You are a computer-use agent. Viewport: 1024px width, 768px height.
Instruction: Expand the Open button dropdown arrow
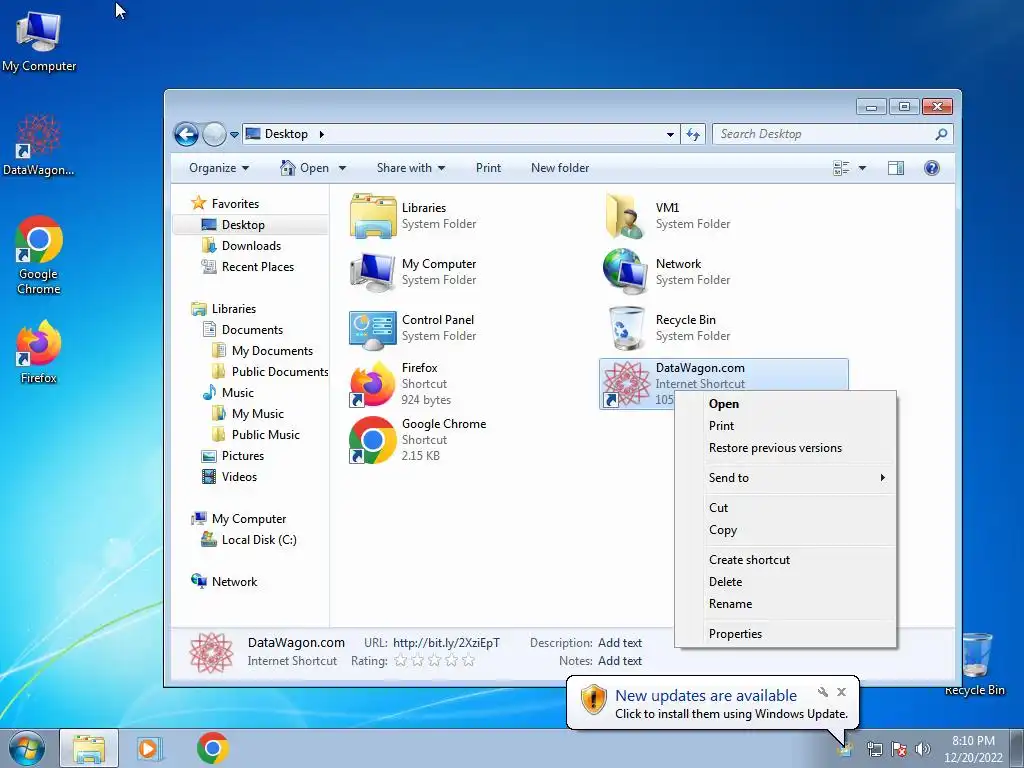point(342,168)
